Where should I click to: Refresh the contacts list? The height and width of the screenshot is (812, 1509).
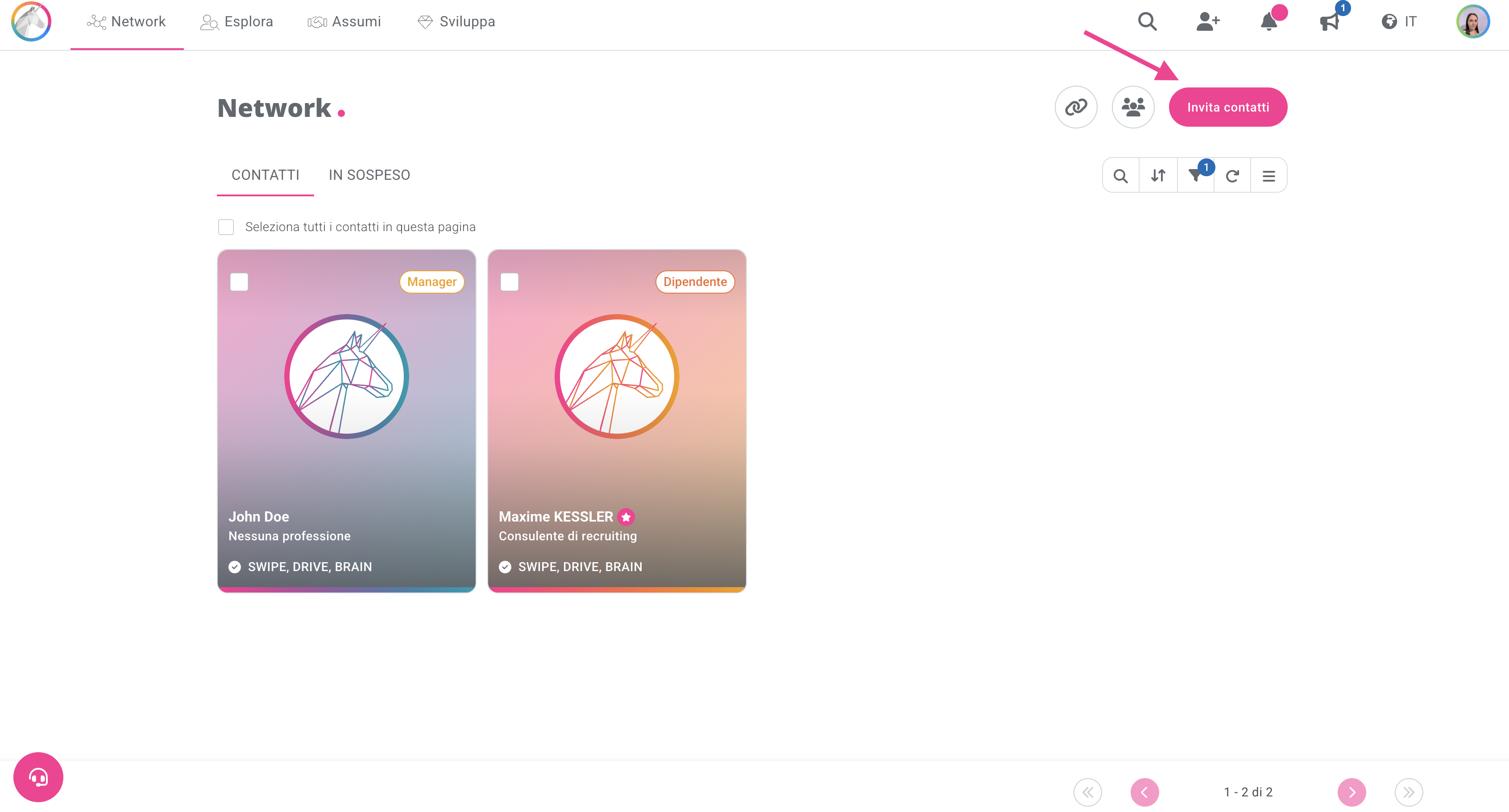[1232, 175]
